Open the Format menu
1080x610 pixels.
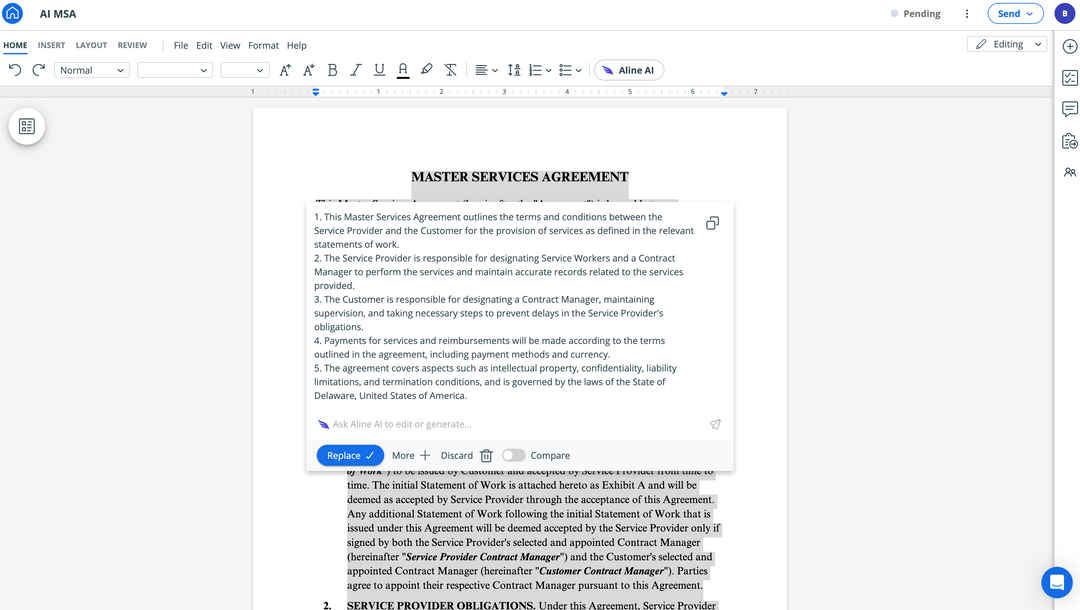pyautogui.click(x=263, y=45)
